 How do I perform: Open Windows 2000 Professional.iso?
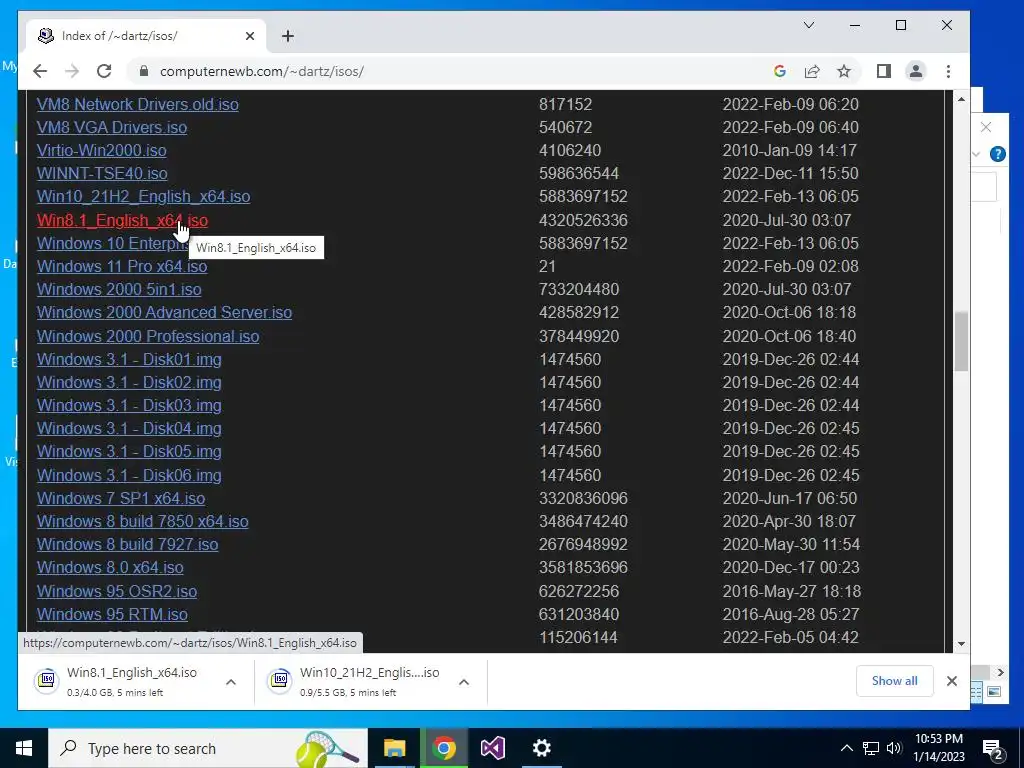(x=148, y=336)
